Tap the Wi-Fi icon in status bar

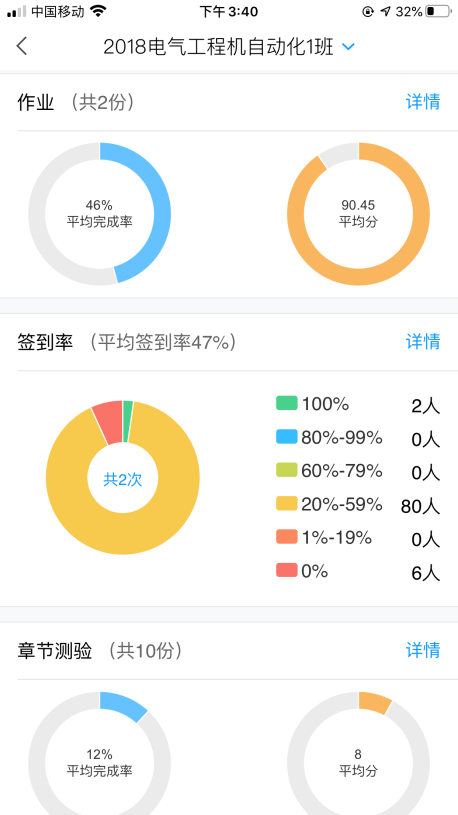[97, 11]
